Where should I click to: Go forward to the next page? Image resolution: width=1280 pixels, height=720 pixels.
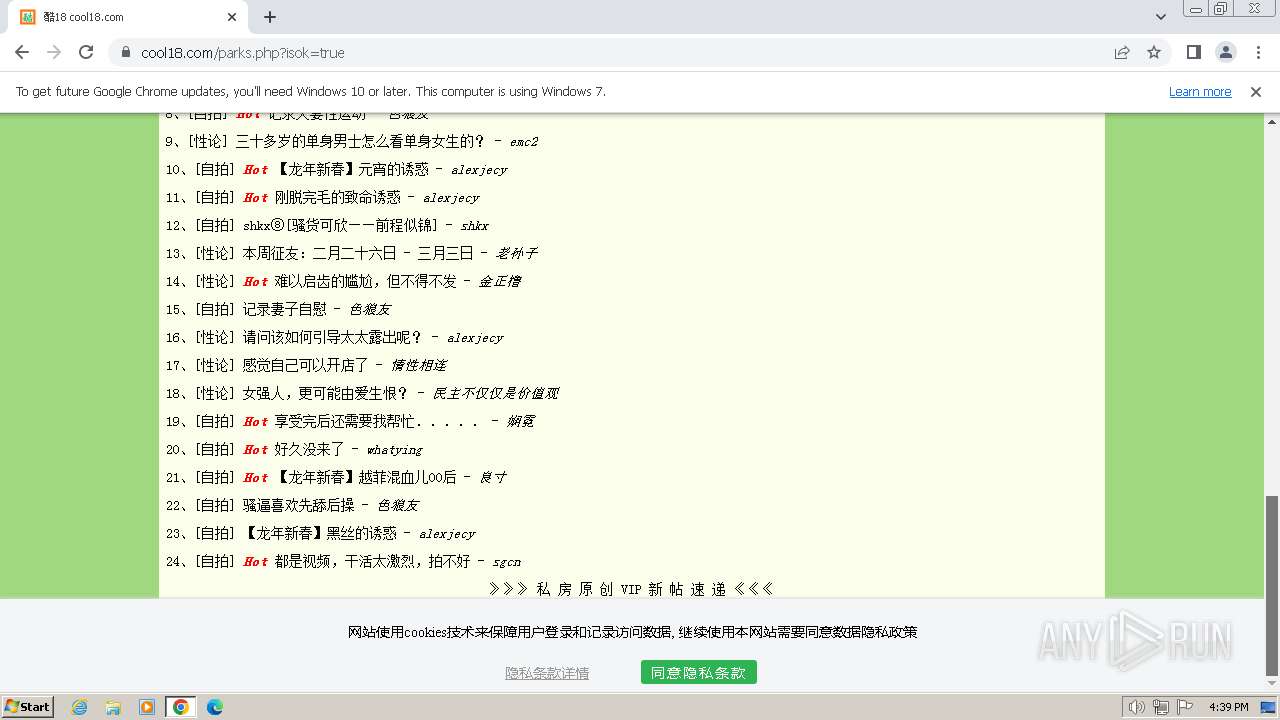tap(54, 52)
